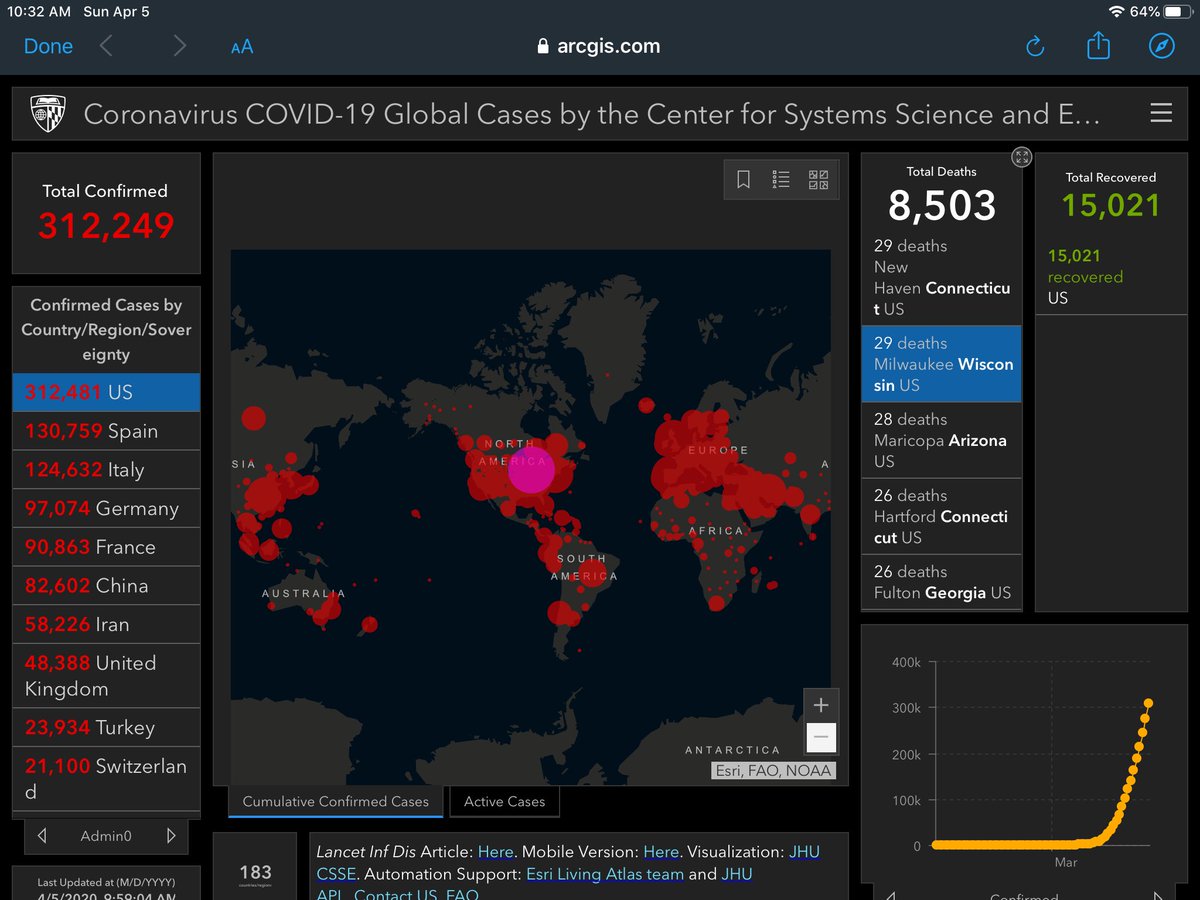Select Germany in the country list
The image size is (1200, 900).
pyautogui.click(x=106, y=508)
